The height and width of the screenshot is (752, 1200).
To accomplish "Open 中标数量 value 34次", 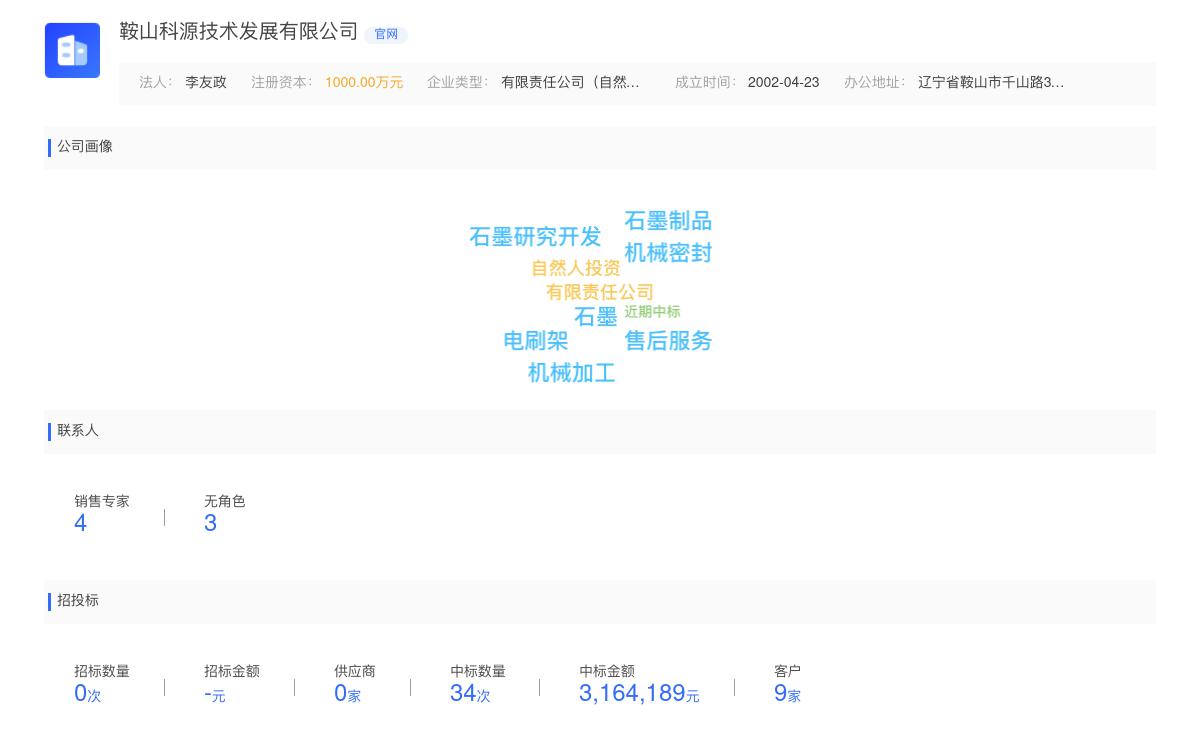I will pyautogui.click(x=470, y=693).
